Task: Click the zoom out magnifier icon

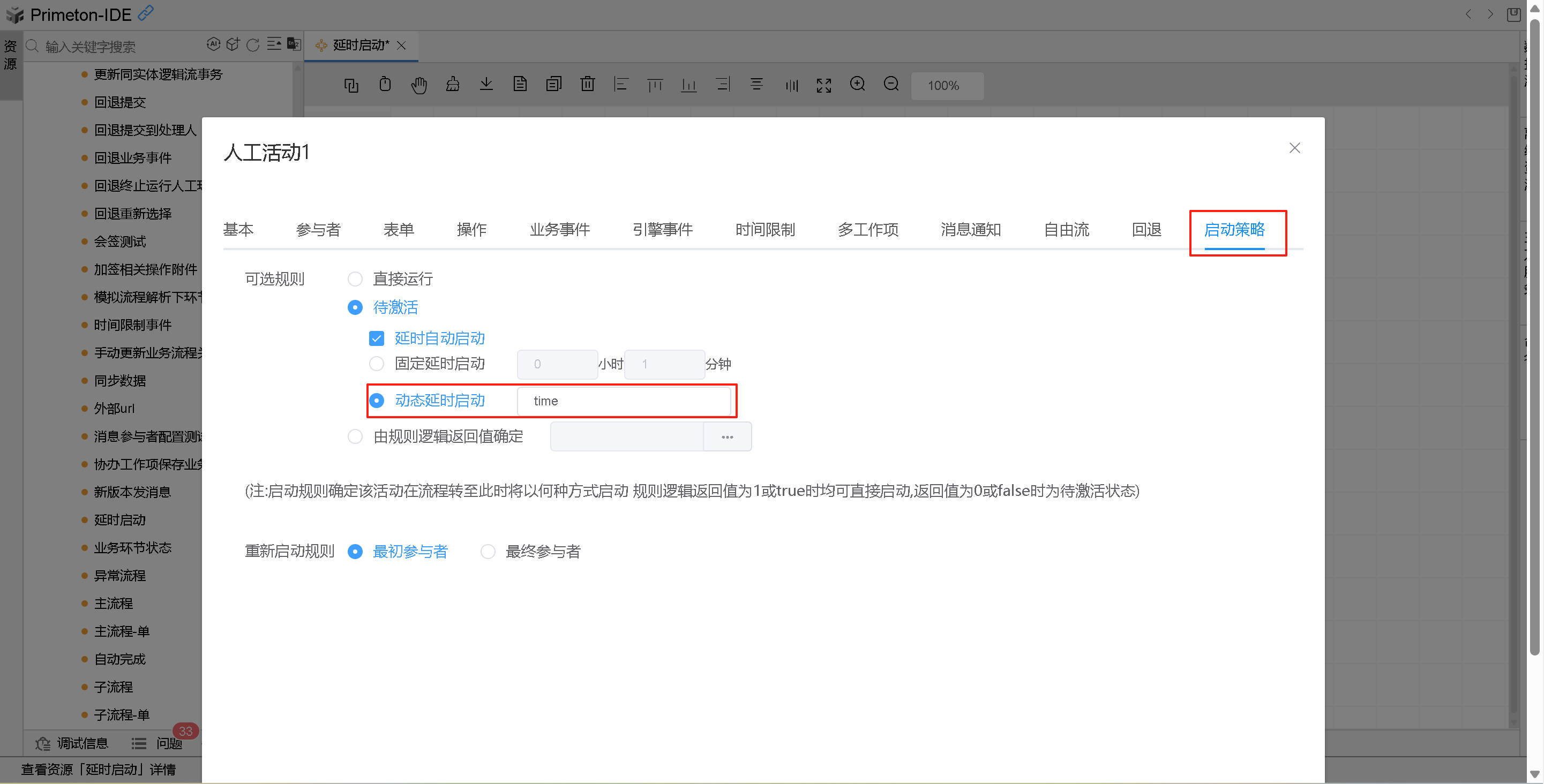Action: (x=891, y=85)
